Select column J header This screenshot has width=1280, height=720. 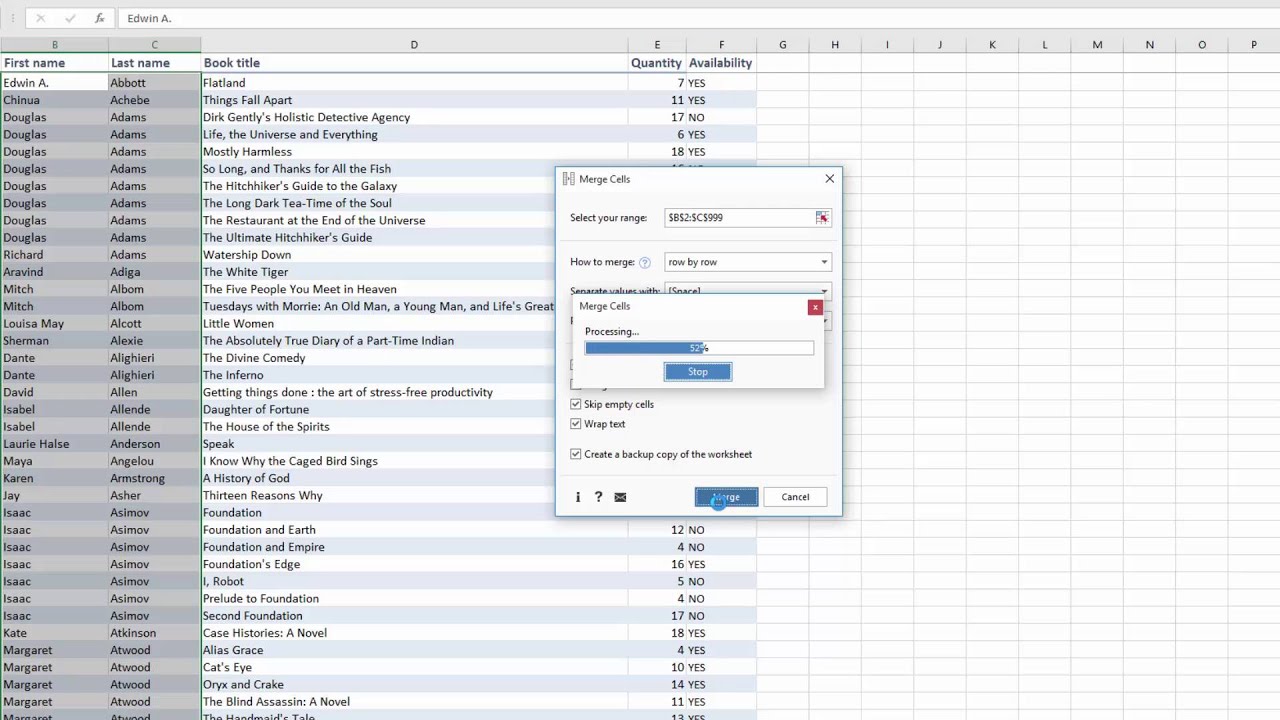pos(940,44)
